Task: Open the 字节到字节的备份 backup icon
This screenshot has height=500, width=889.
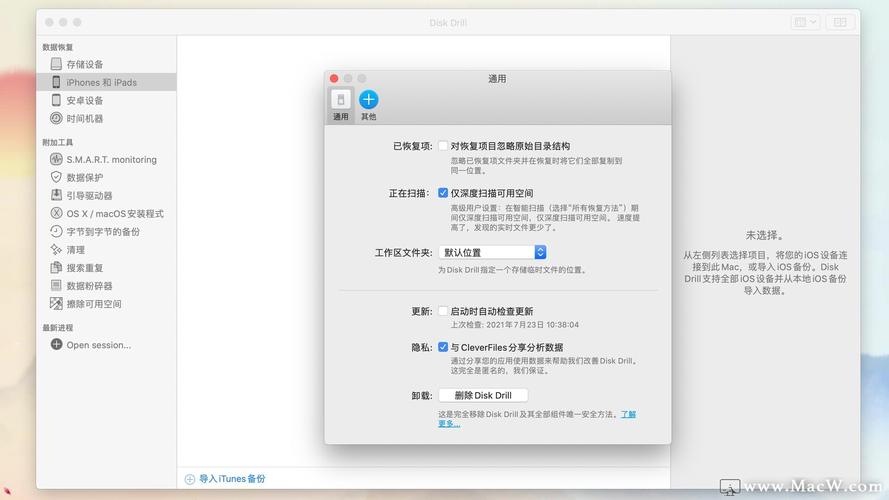Action: coord(56,231)
